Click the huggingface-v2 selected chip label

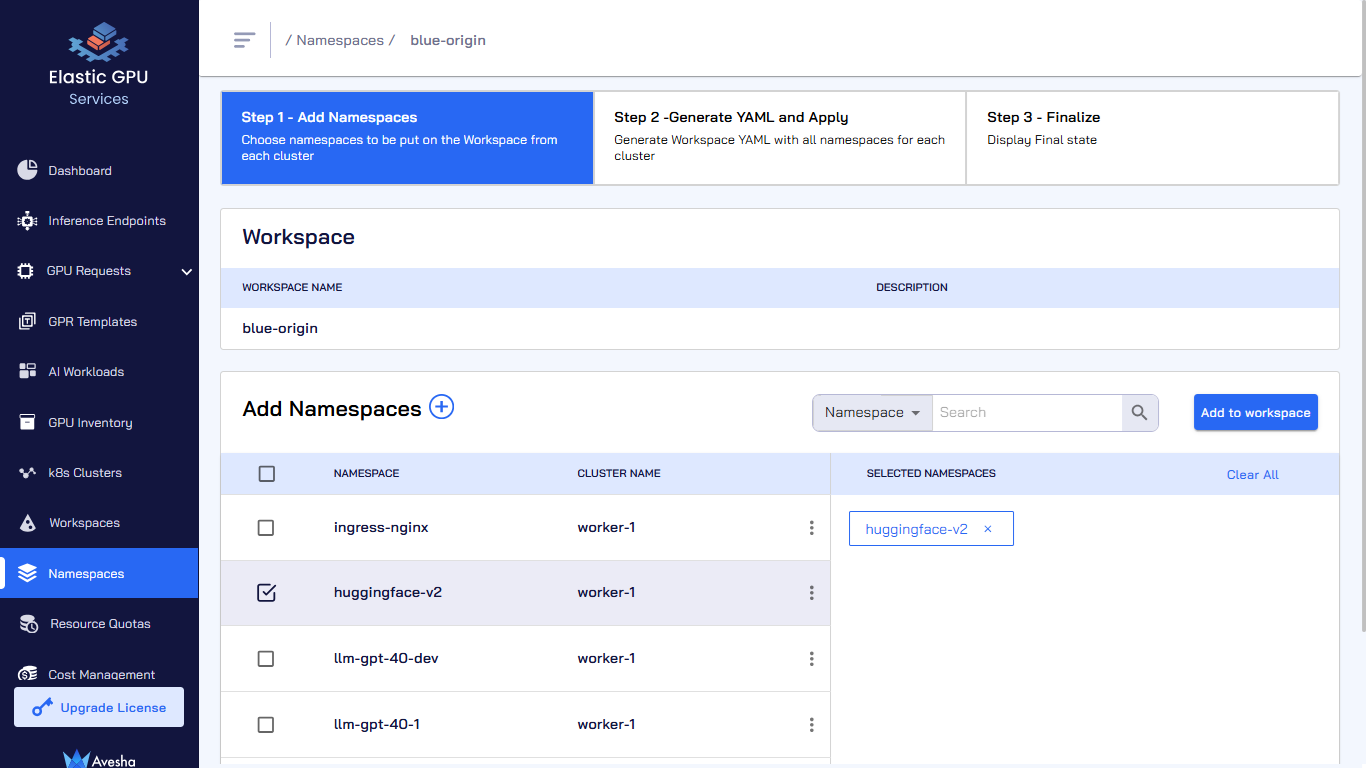click(x=917, y=530)
